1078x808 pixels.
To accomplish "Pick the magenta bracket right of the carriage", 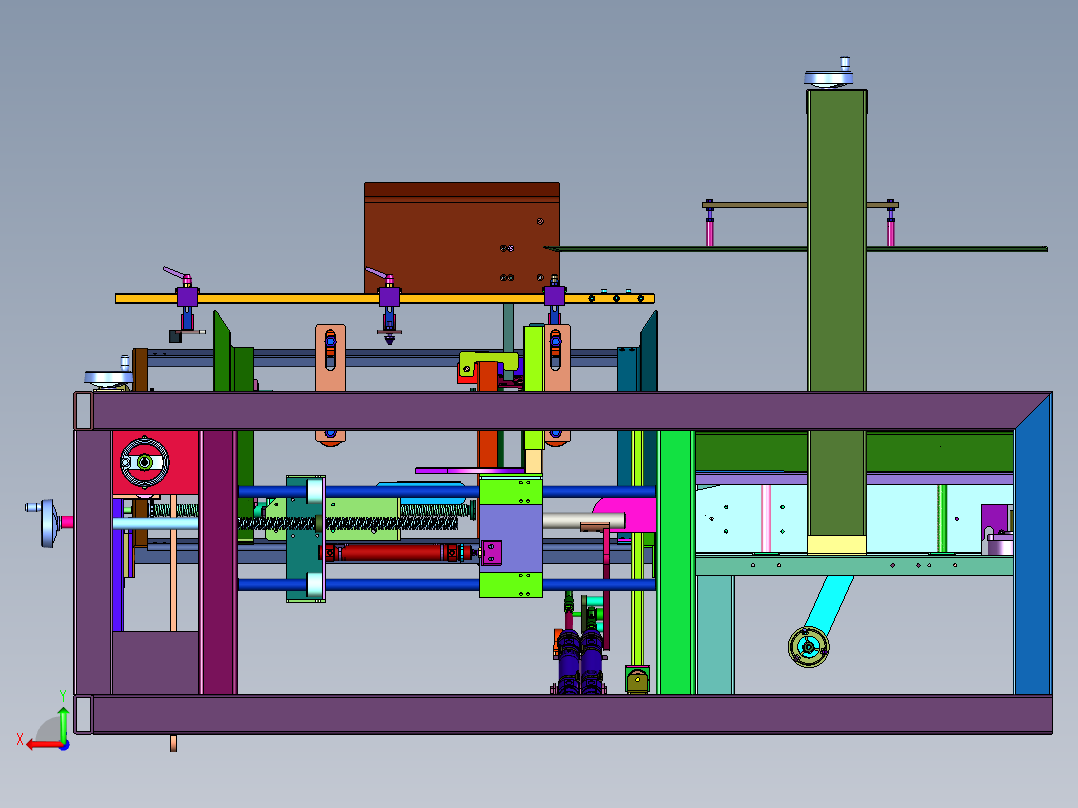I will pos(631,514).
